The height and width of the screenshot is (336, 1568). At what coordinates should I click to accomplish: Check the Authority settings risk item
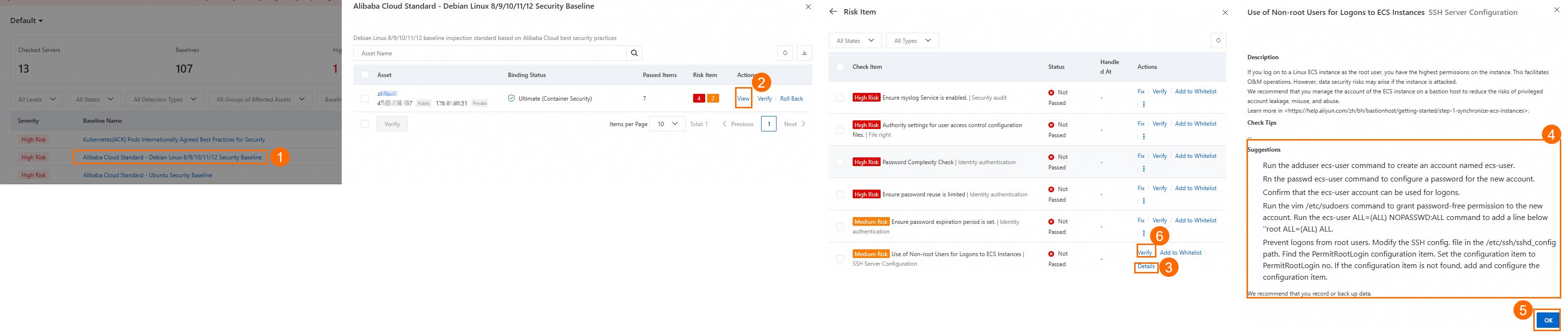click(x=840, y=130)
